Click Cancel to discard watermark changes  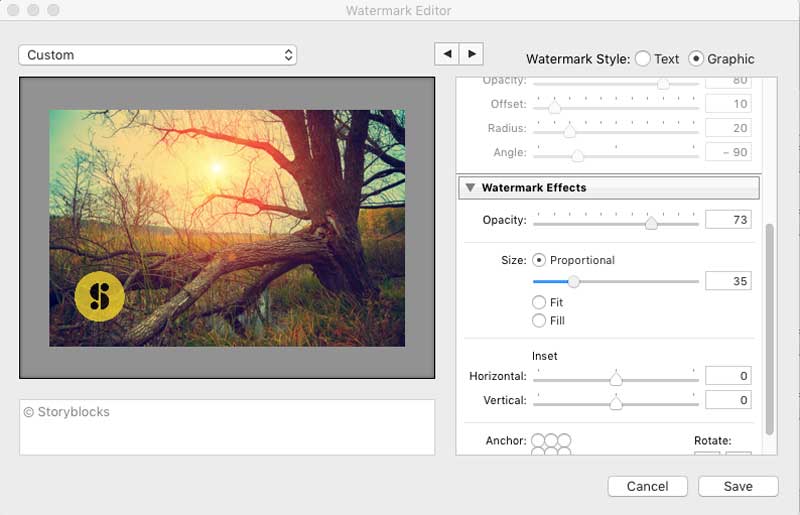pos(647,486)
